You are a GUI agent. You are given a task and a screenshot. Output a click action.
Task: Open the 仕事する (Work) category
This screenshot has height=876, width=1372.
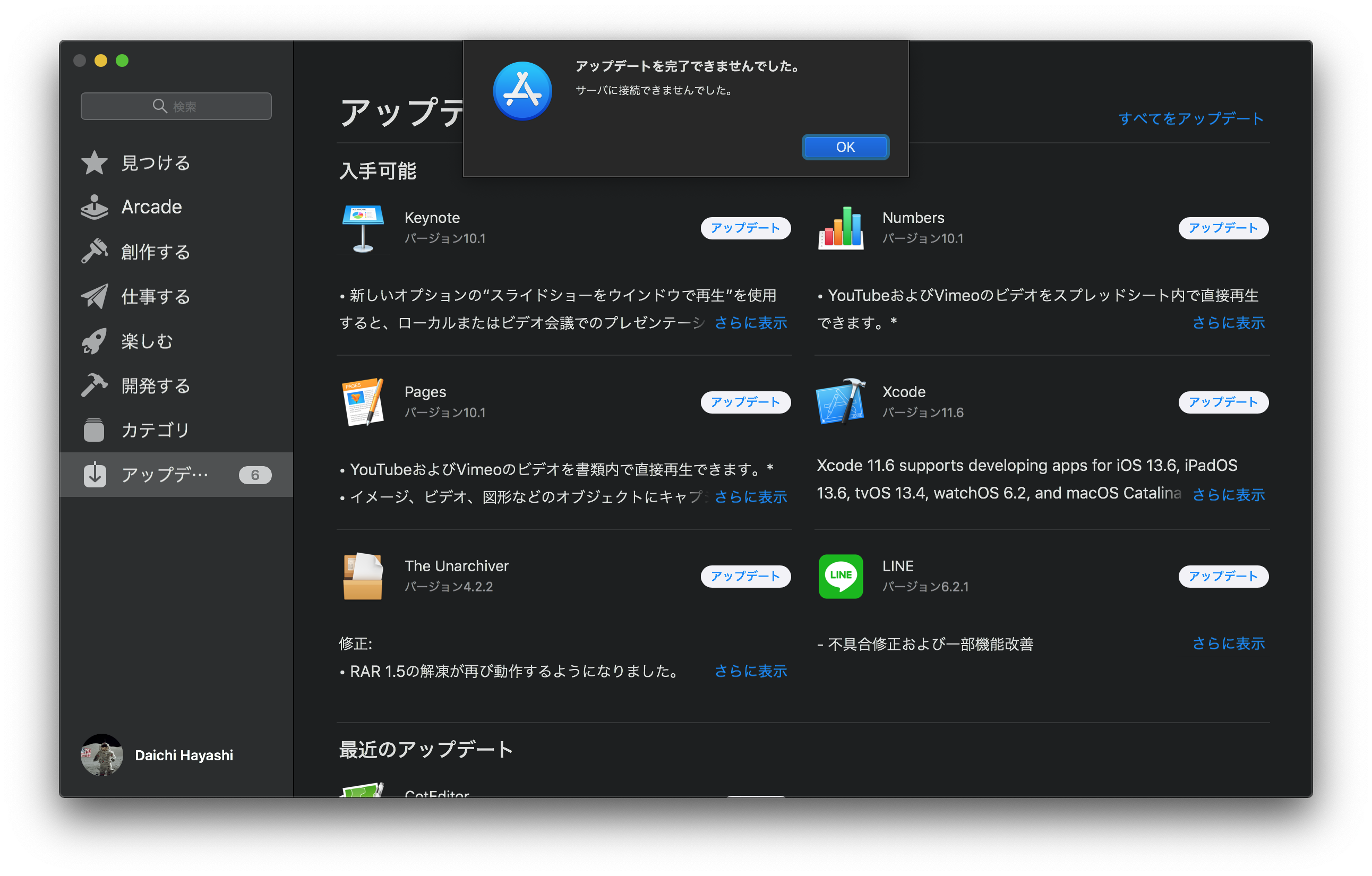[155, 296]
